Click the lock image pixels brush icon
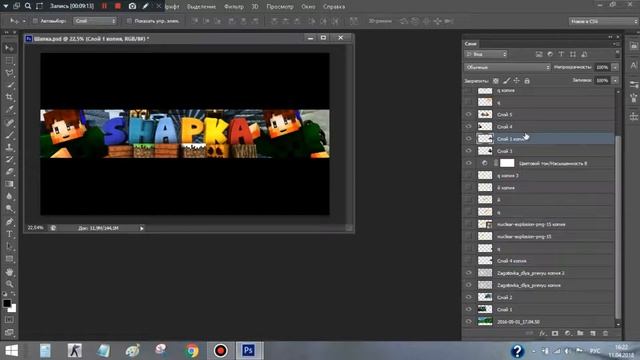This screenshot has width=640, height=360. tap(506, 81)
